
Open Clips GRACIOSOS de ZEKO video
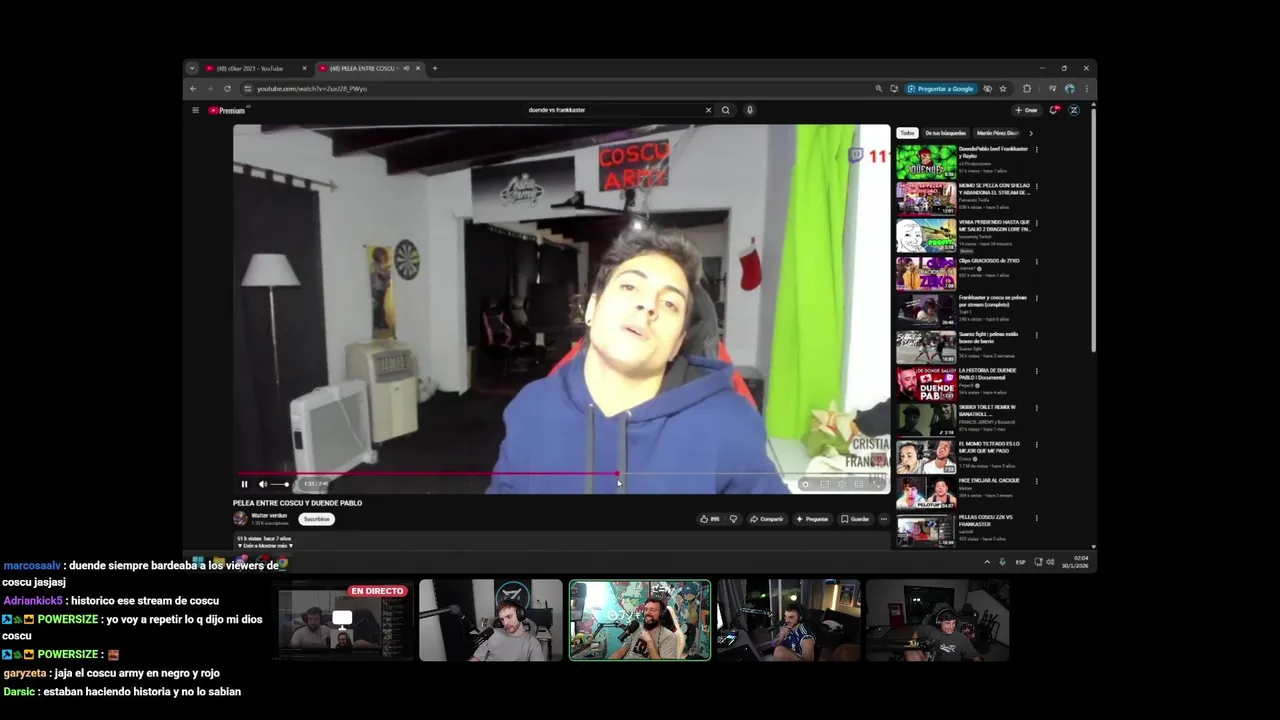(x=926, y=273)
